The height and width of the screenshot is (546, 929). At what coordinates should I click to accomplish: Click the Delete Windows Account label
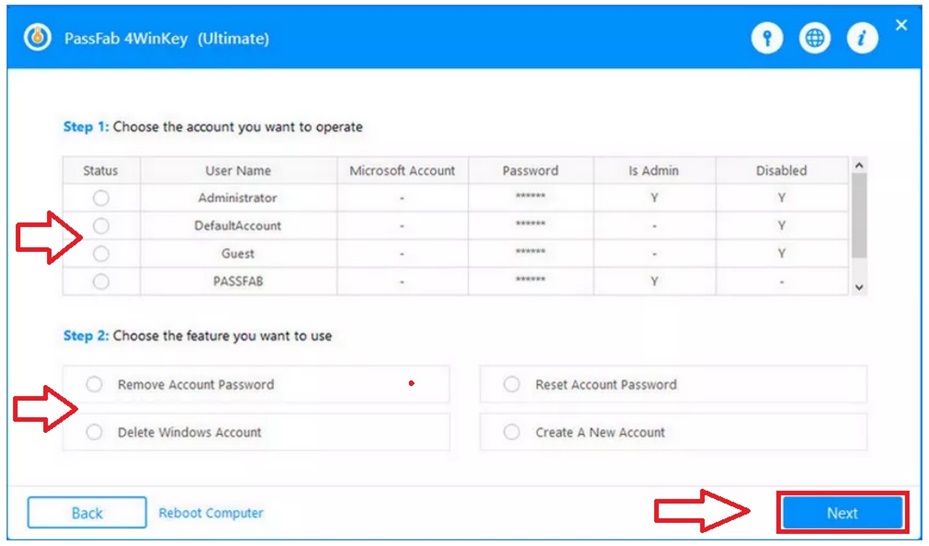(x=190, y=432)
